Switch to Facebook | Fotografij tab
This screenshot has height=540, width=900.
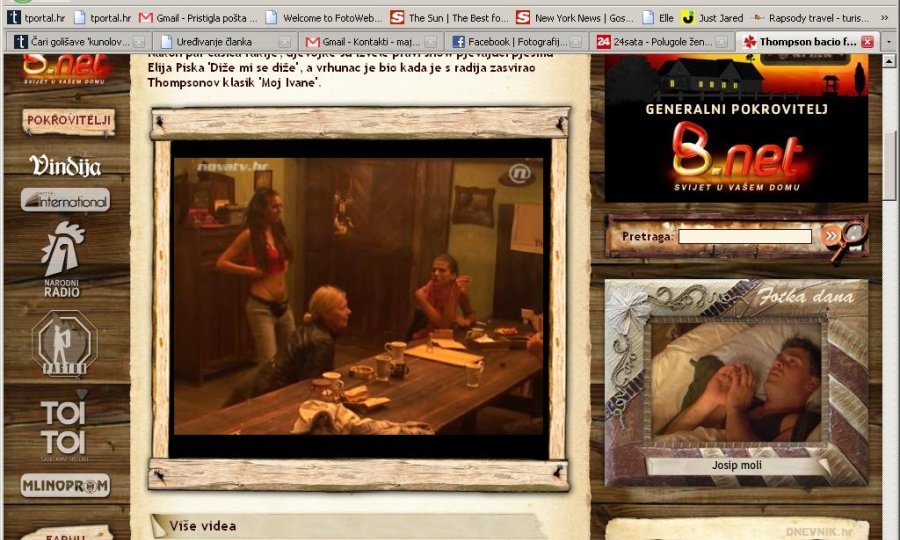[517, 41]
